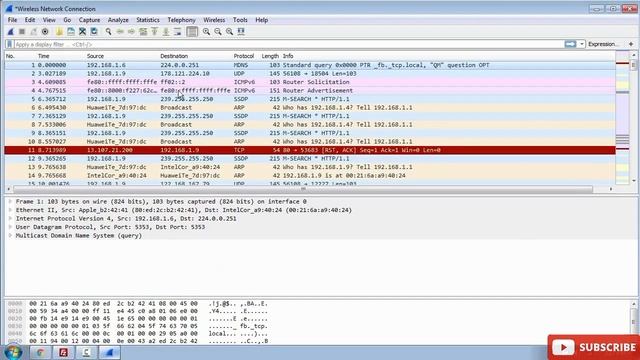Expand the Internet Protocol Version 4 row
640x360 pixels.
(x=10, y=219)
